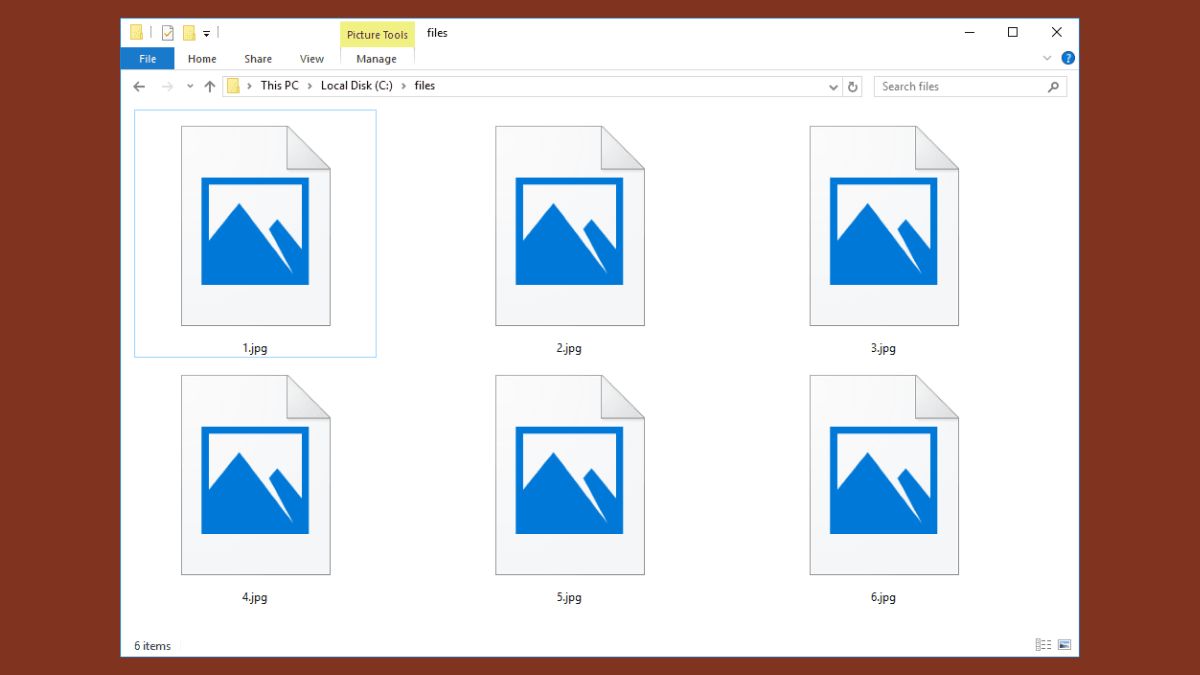Image resolution: width=1200 pixels, height=675 pixels.
Task: Open the Customize Quick Access Toolbar dropdown
Action: tap(207, 32)
